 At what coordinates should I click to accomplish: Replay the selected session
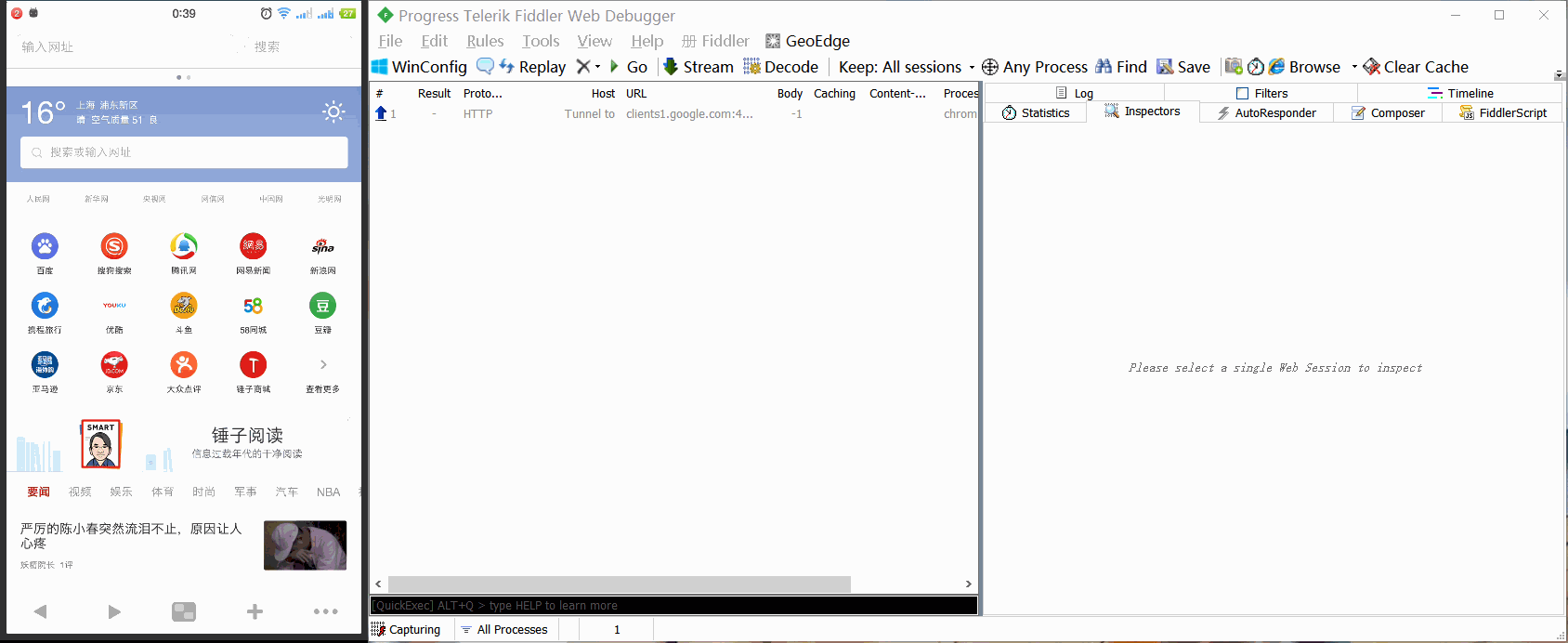[532, 67]
